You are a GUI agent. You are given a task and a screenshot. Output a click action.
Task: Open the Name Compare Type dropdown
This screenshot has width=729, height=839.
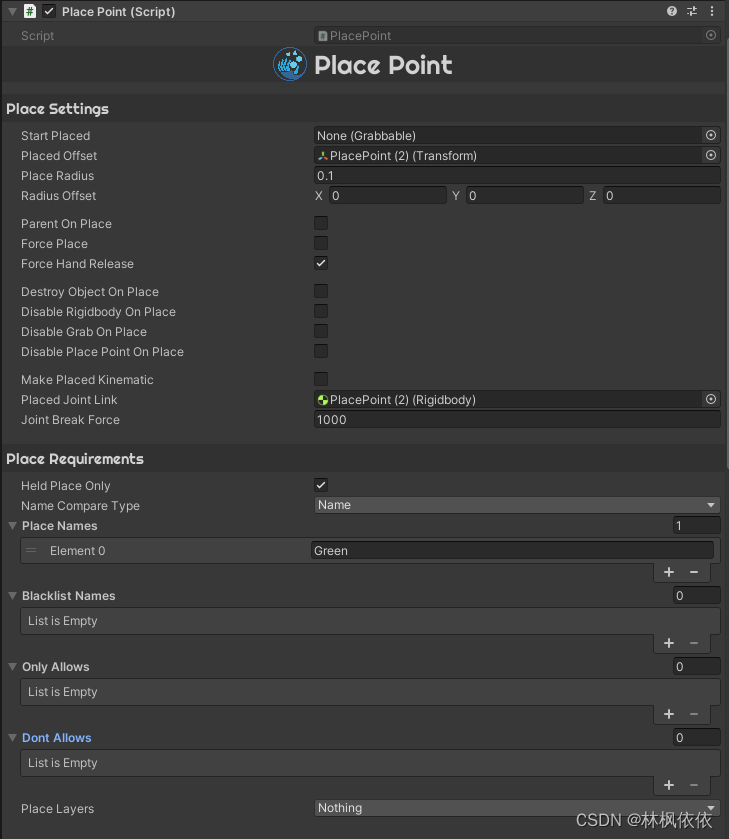(517, 505)
